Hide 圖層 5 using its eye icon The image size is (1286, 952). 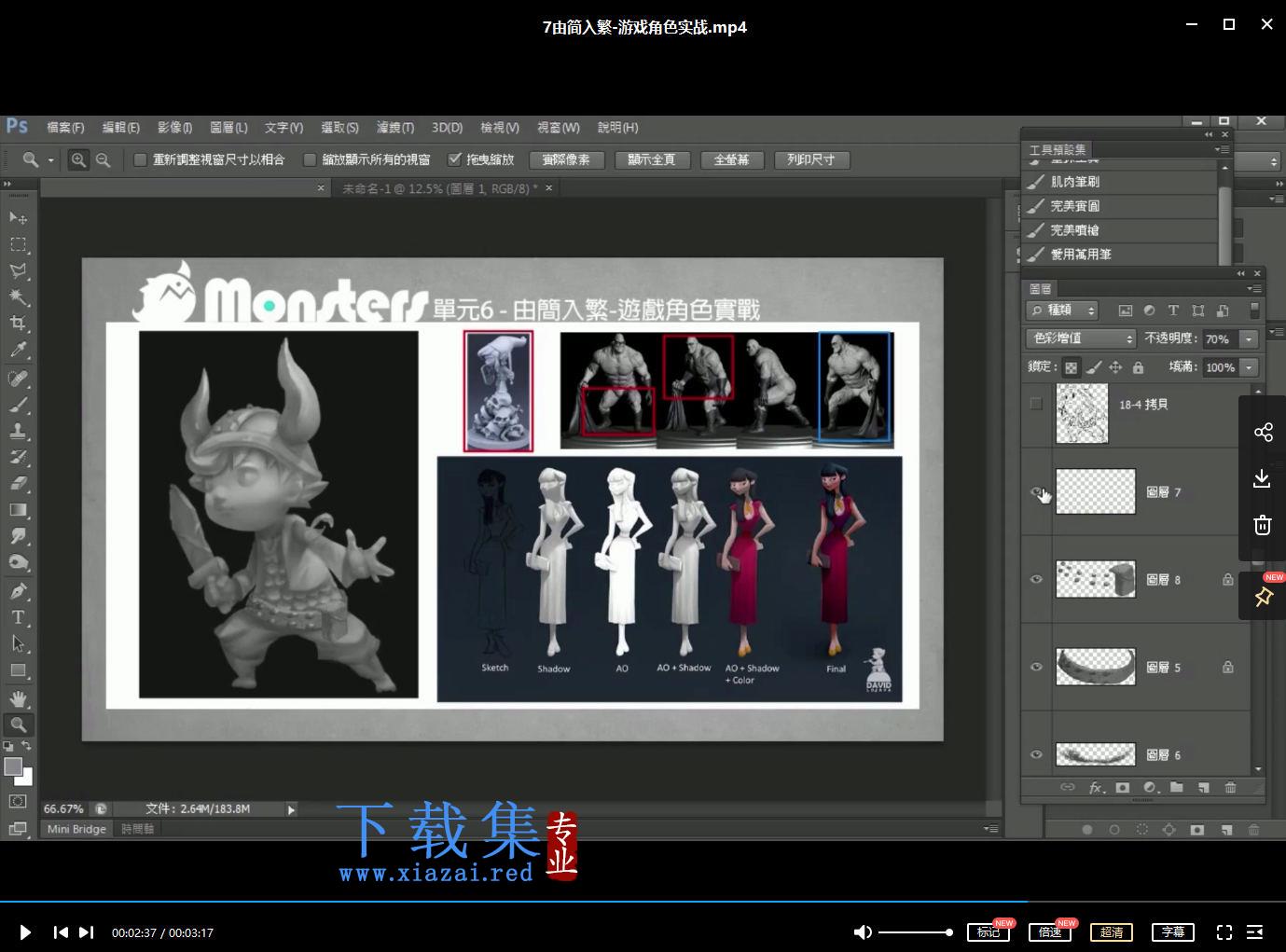point(1036,667)
